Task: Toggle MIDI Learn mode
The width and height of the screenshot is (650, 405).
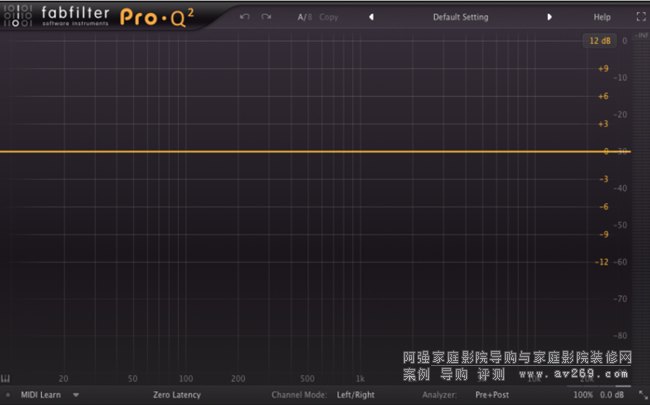Action: coord(42,395)
